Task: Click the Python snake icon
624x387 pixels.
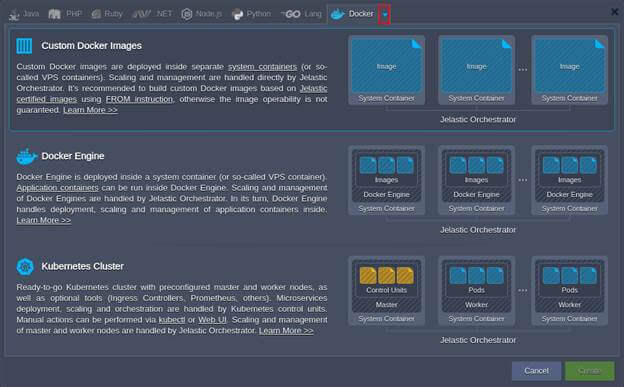Action: point(237,14)
